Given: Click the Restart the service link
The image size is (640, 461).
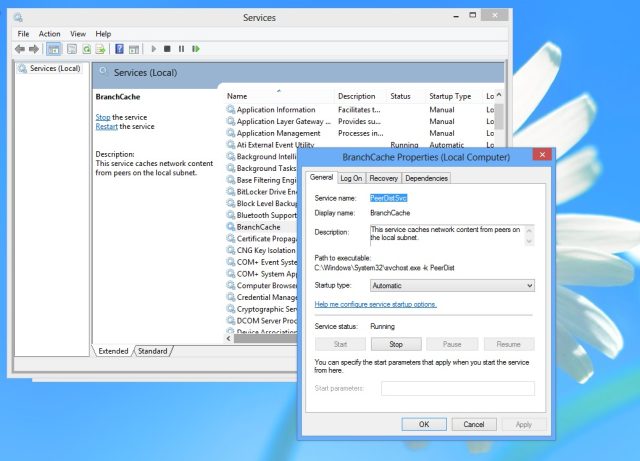Looking at the screenshot, I should (107, 127).
